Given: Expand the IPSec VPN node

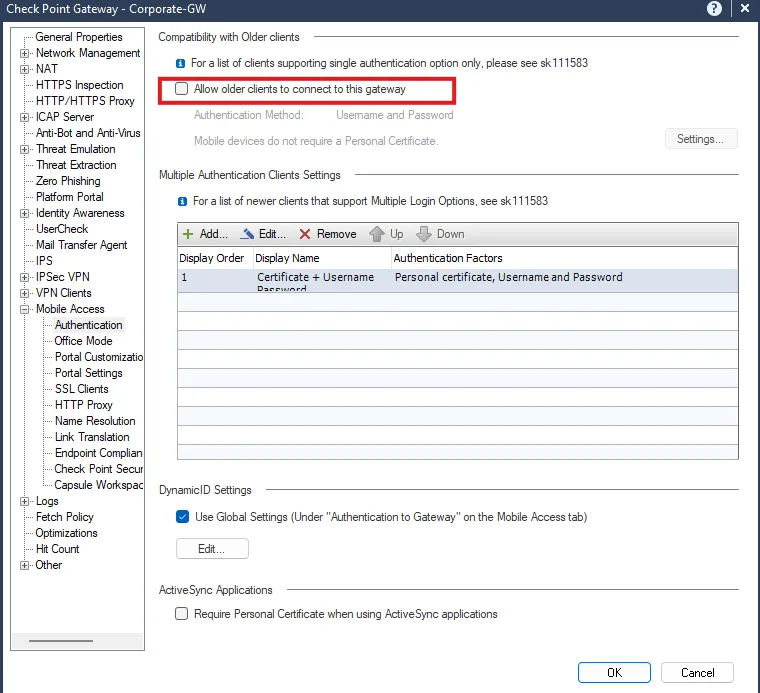Looking at the screenshot, I should [24, 277].
